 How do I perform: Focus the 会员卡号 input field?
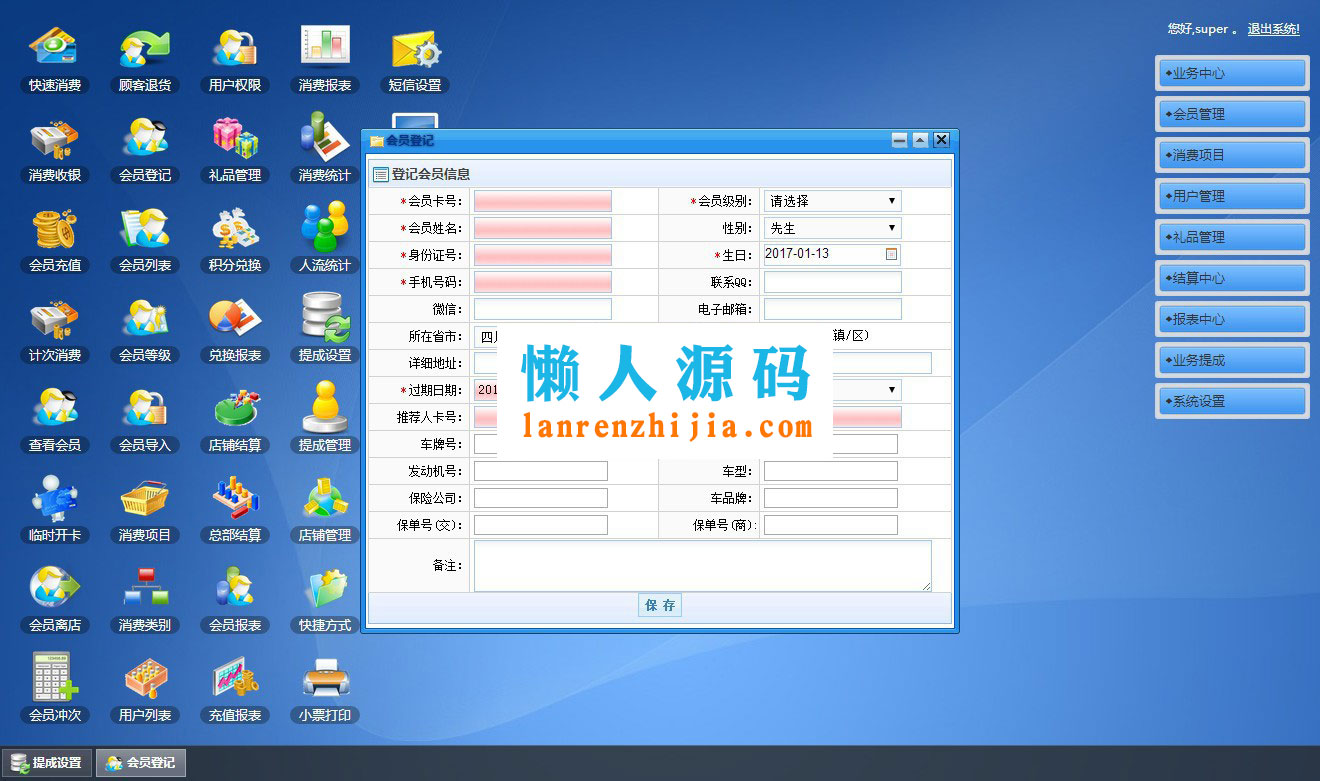543,201
